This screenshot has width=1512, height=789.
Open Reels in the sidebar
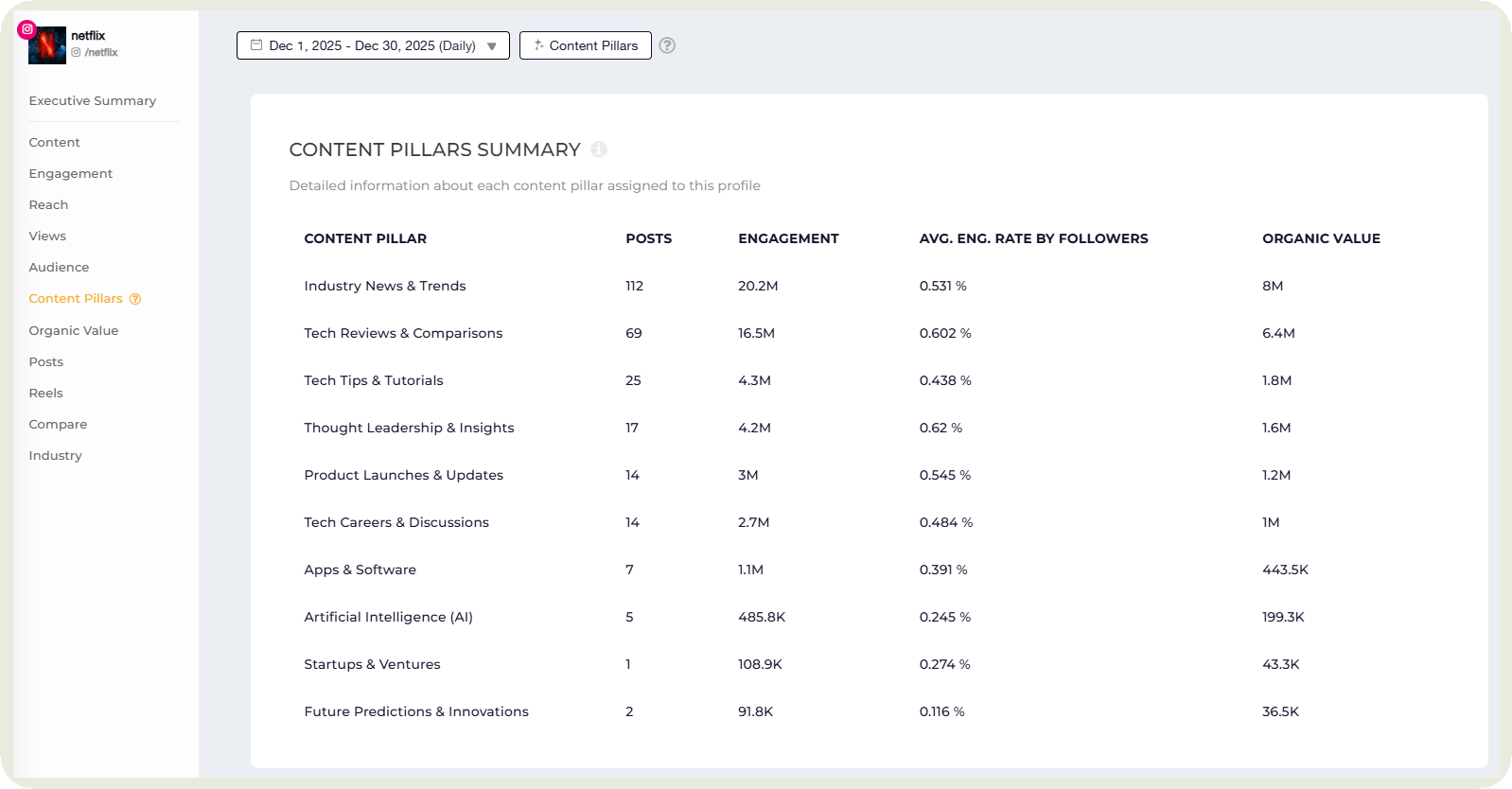(45, 394)
